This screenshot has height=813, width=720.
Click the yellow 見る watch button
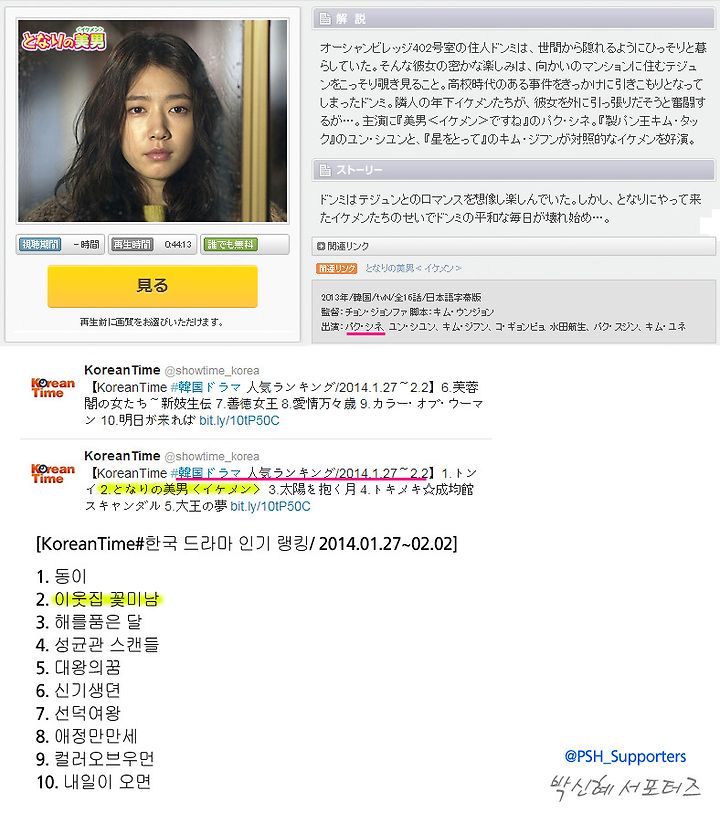pos(152,286)
